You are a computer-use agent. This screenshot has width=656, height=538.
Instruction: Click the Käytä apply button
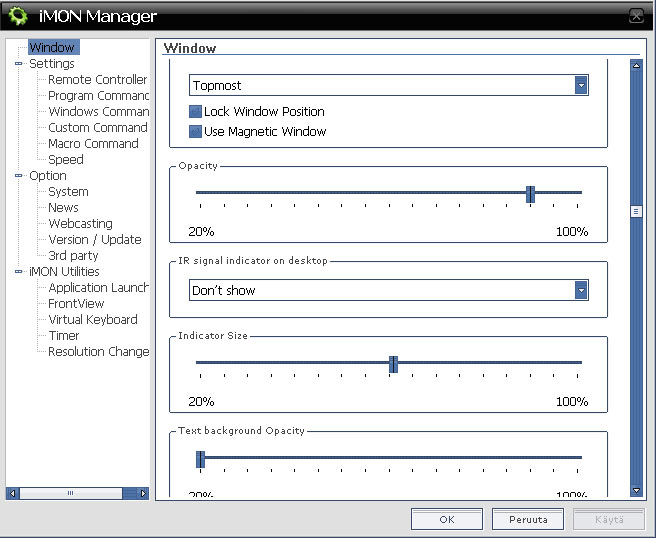click(609, 519)
